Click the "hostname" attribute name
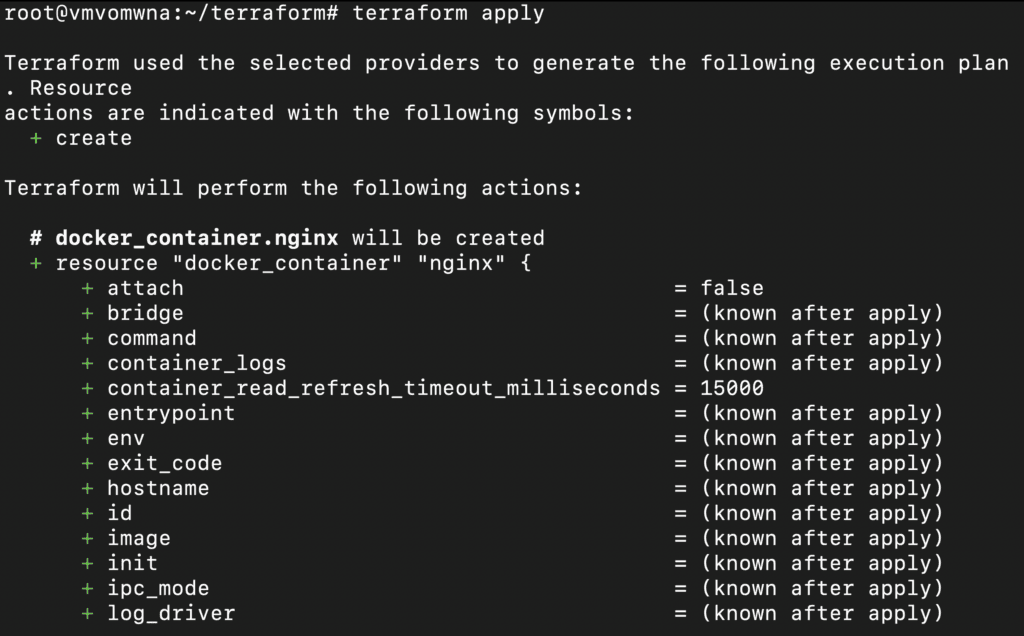 point(158,488)
